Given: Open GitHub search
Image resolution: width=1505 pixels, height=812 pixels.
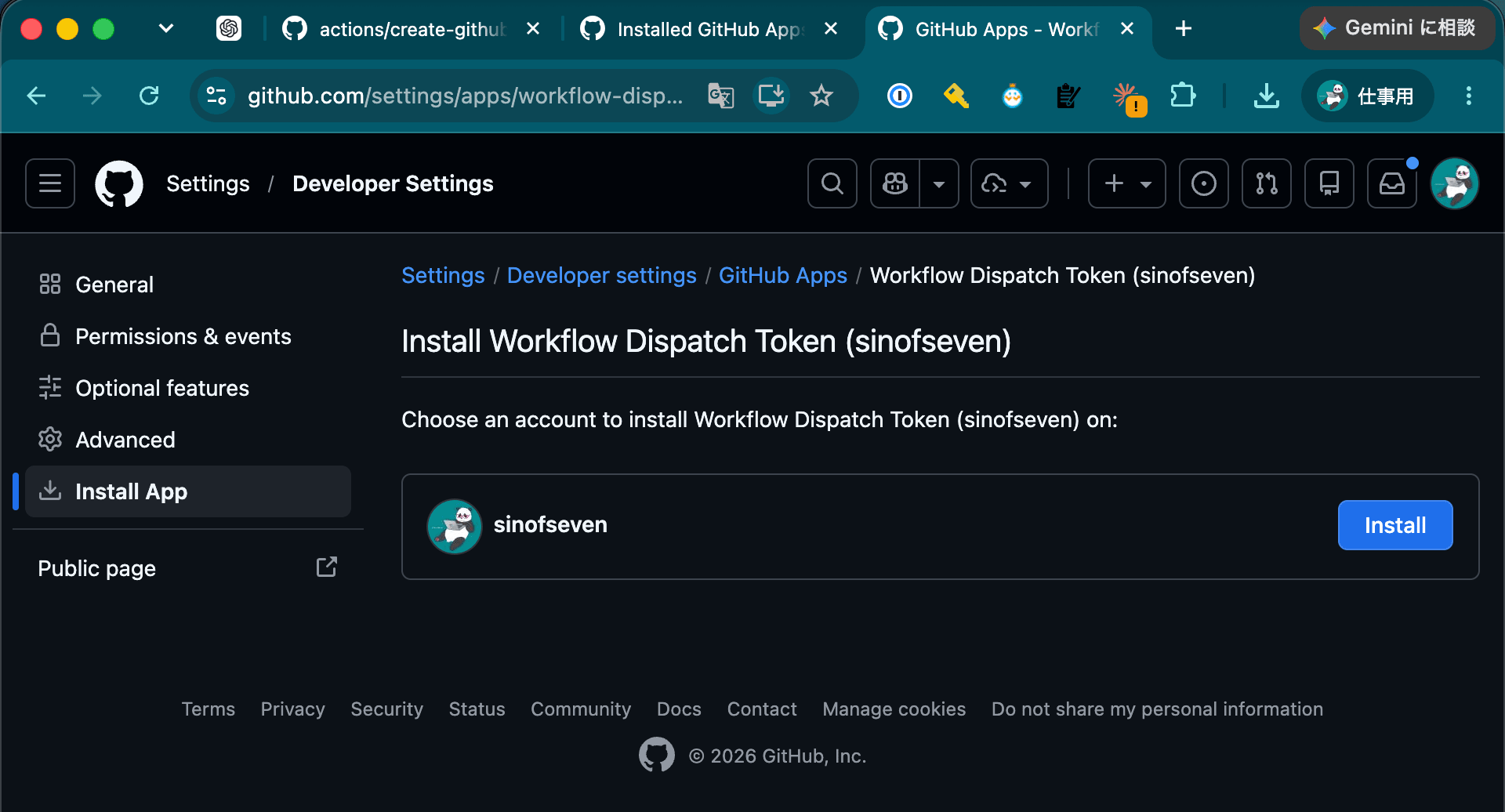Looking at the screenshot, I should click(x=832, y=183).
